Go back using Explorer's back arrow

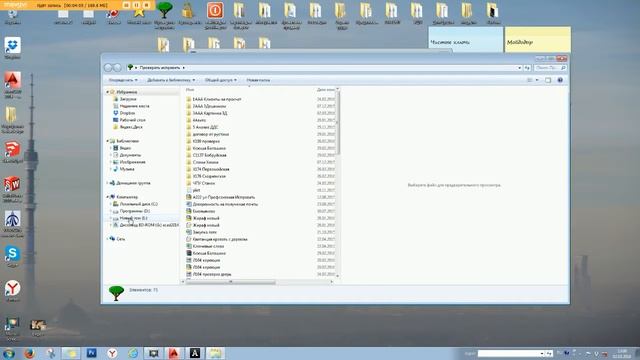108,68
